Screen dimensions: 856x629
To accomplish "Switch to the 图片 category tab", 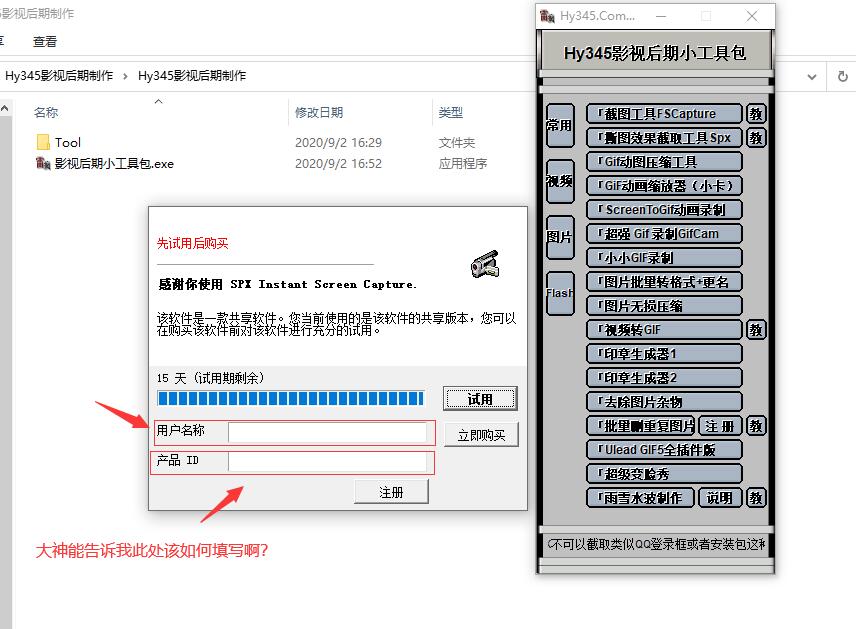I will [560, 237].
